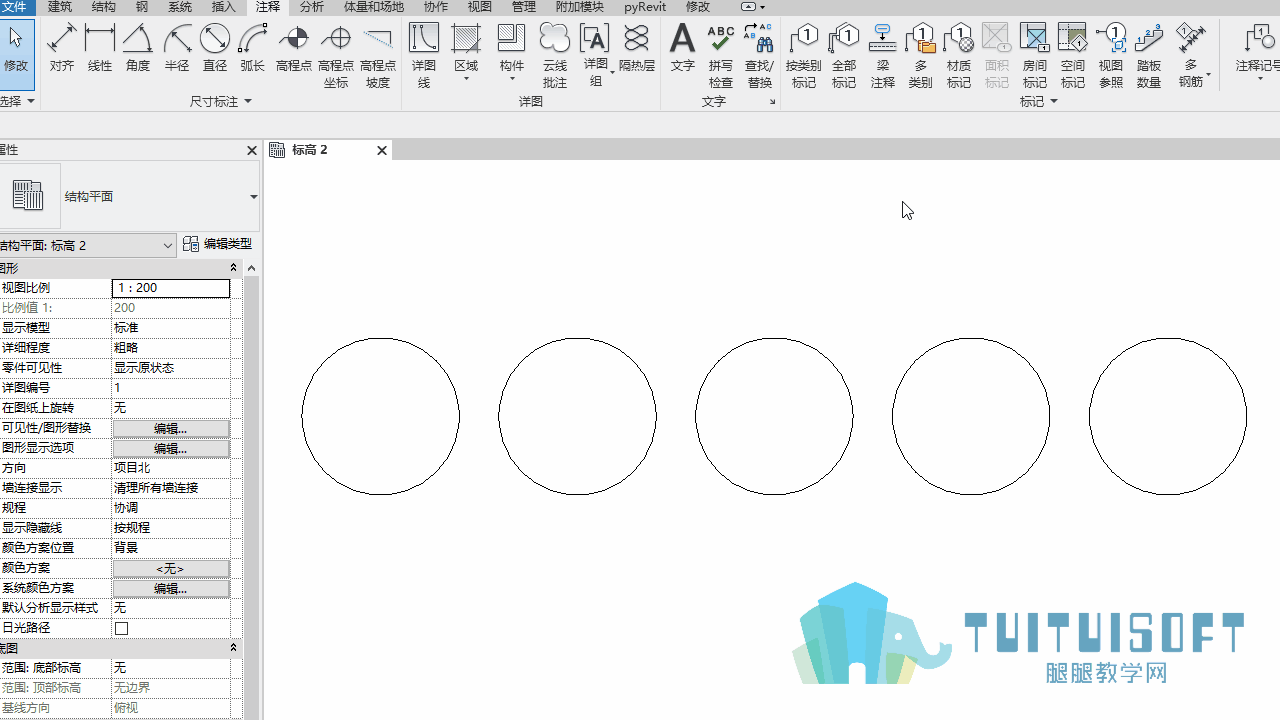This screenshot has width=1280, height=720.
Task: Activate the 直径 diameter dimension tool
Action: 215,49
